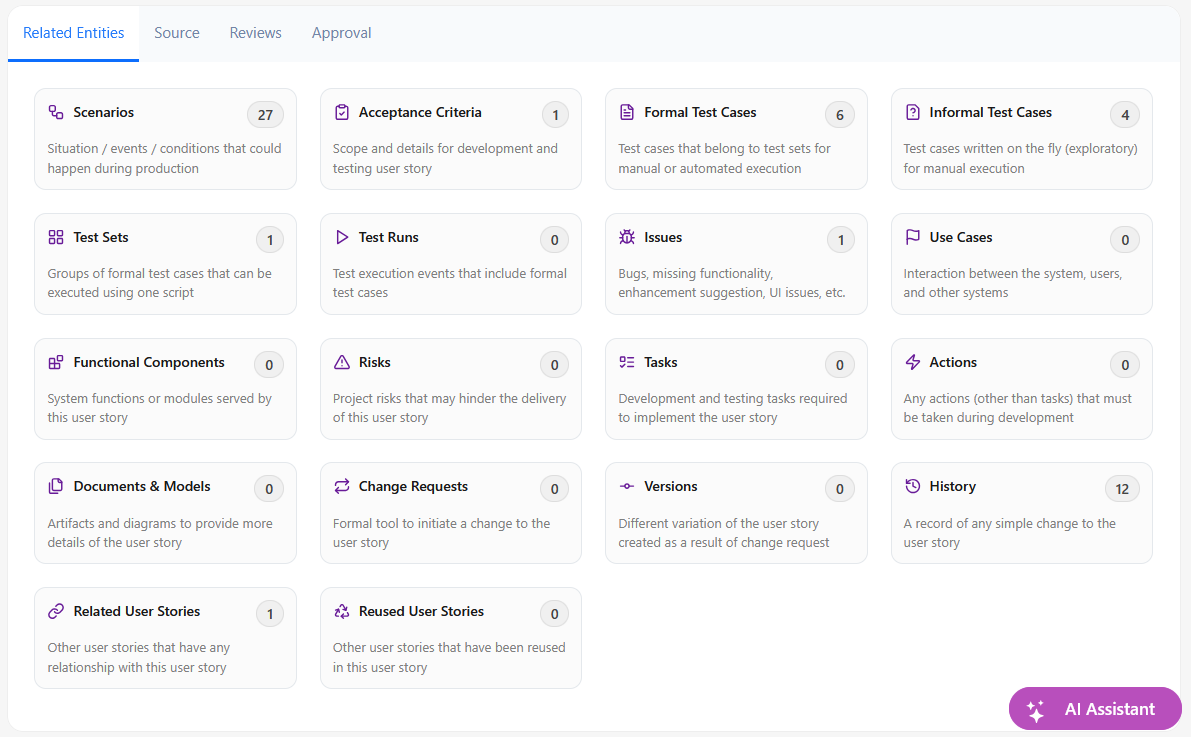The width and height of the screenshot is (1191, 737).
Task: Switch to the Source tab
Action: pos(177,33)
